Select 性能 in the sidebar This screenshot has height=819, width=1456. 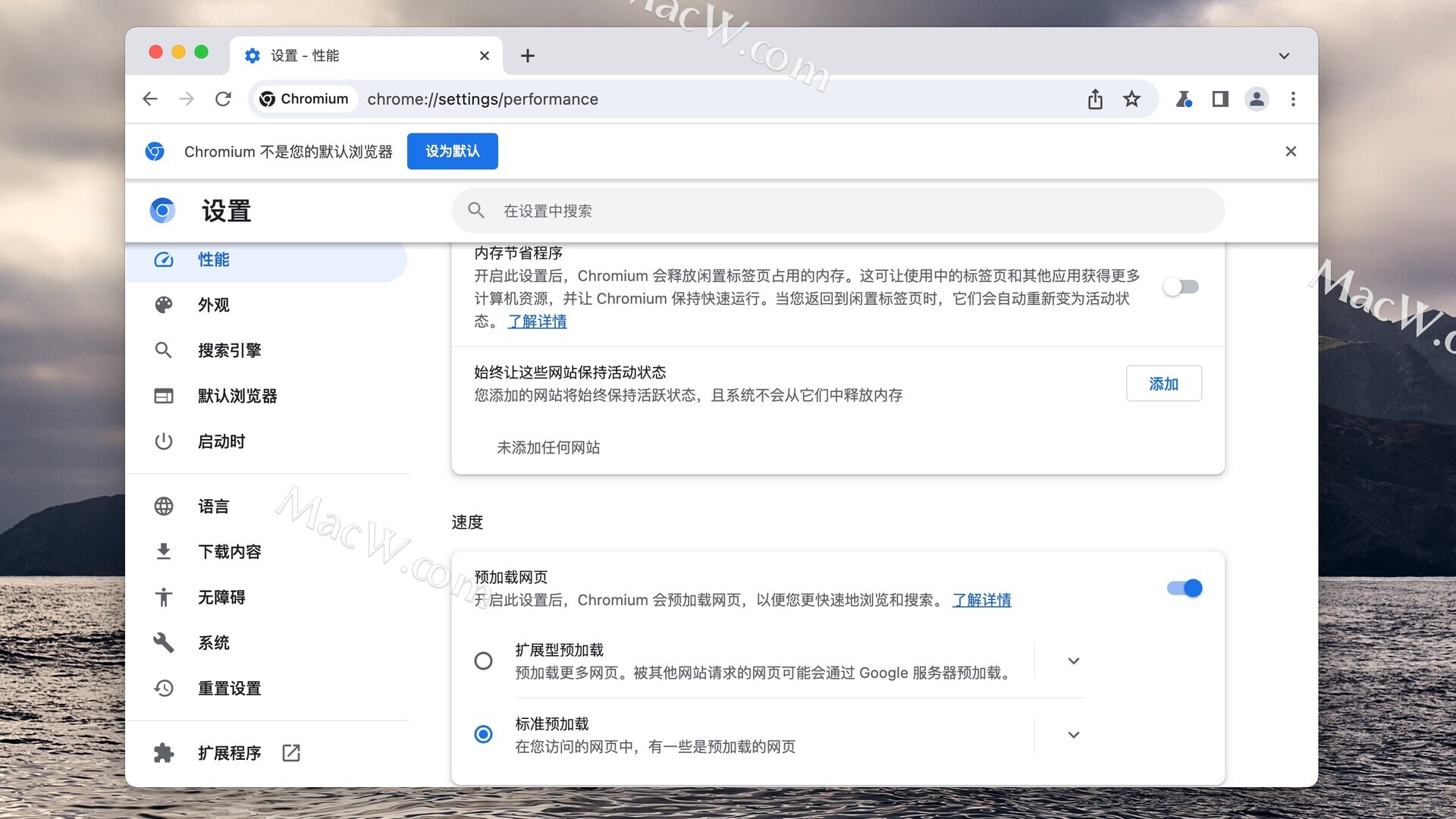(x=266, y=260)
